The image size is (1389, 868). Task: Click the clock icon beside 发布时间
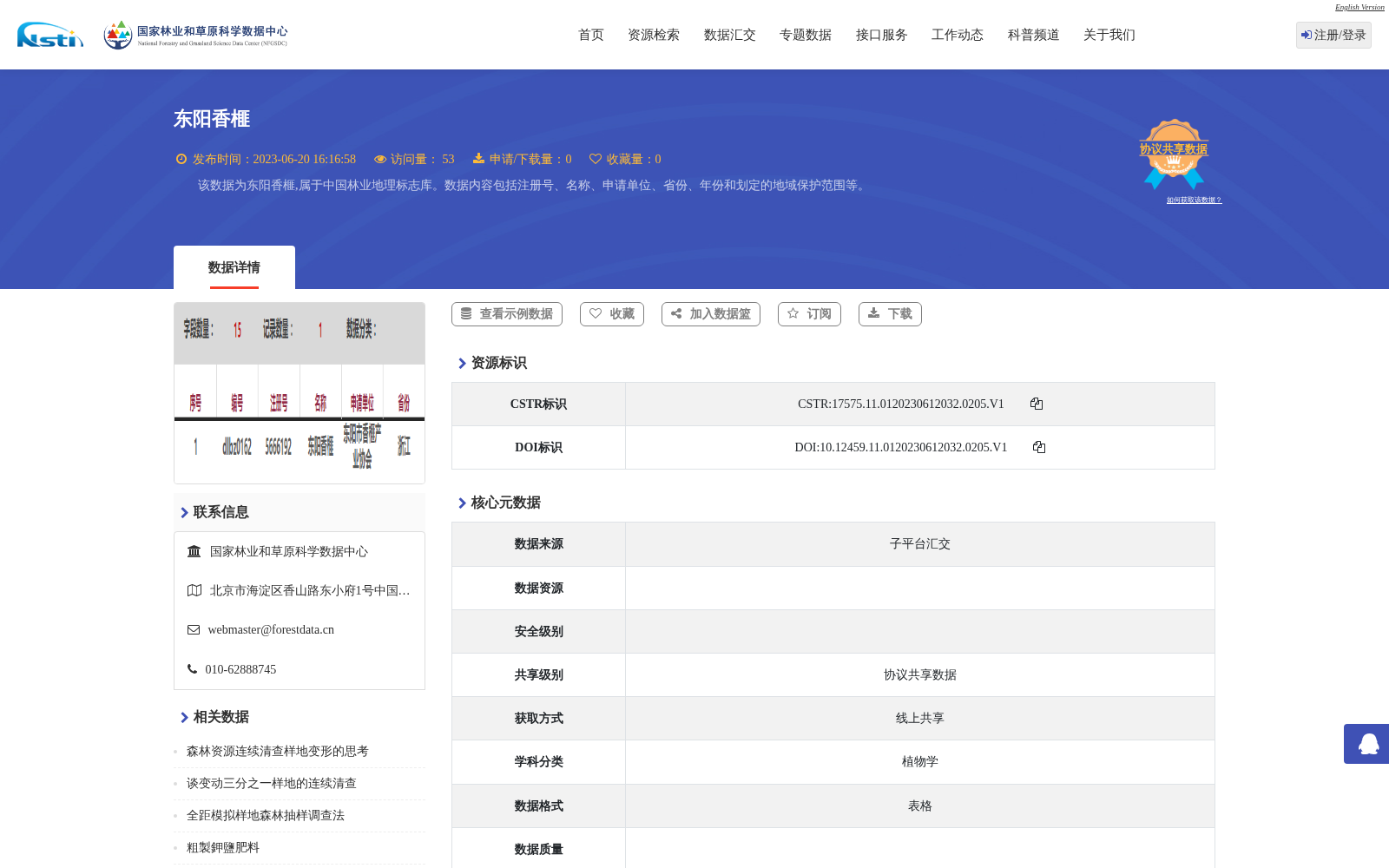pos(181,159)
